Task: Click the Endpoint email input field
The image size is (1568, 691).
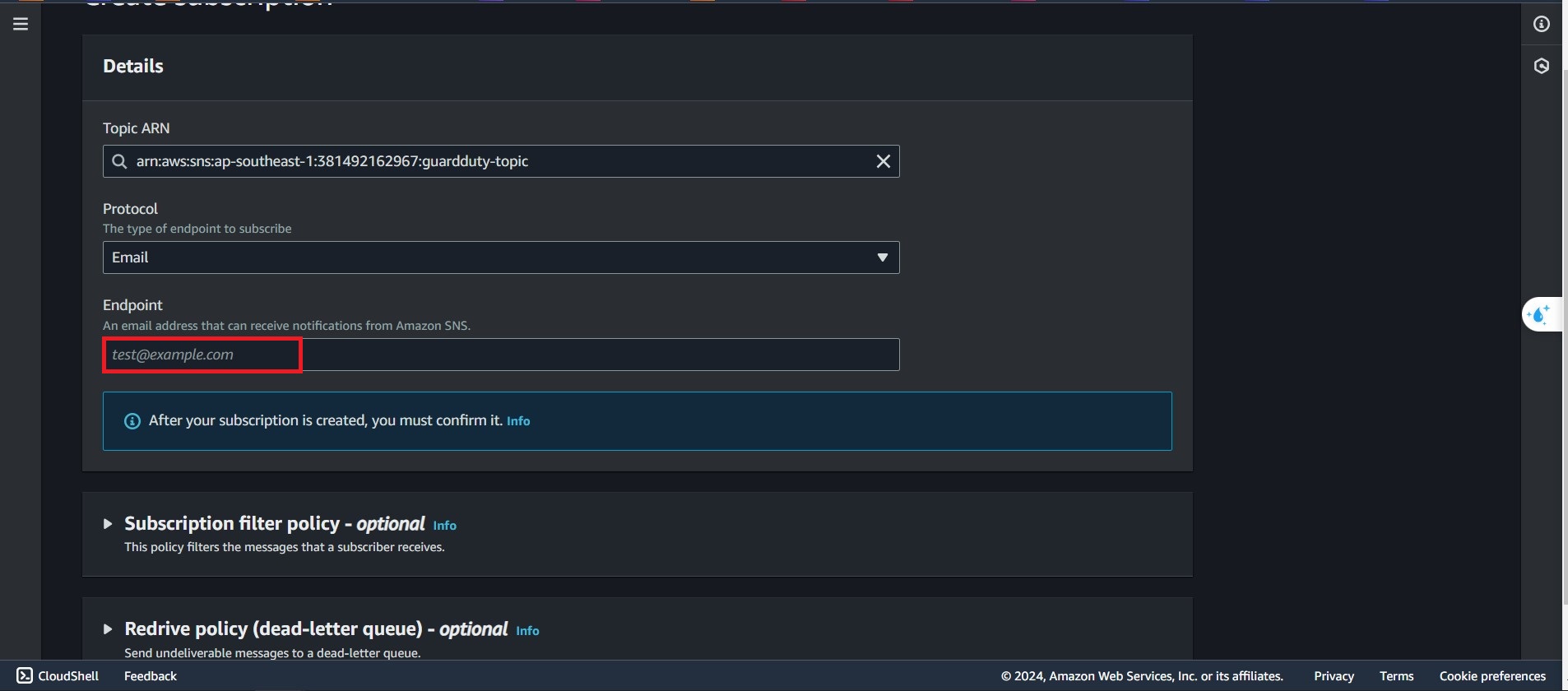Action: point(500,355)
